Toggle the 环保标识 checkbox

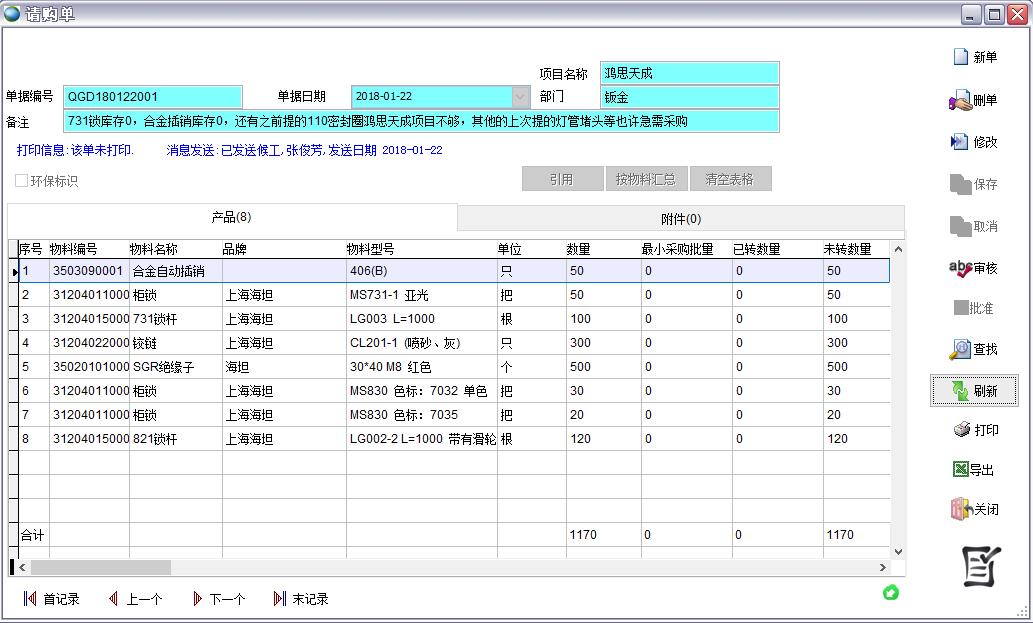click(22, 181)
